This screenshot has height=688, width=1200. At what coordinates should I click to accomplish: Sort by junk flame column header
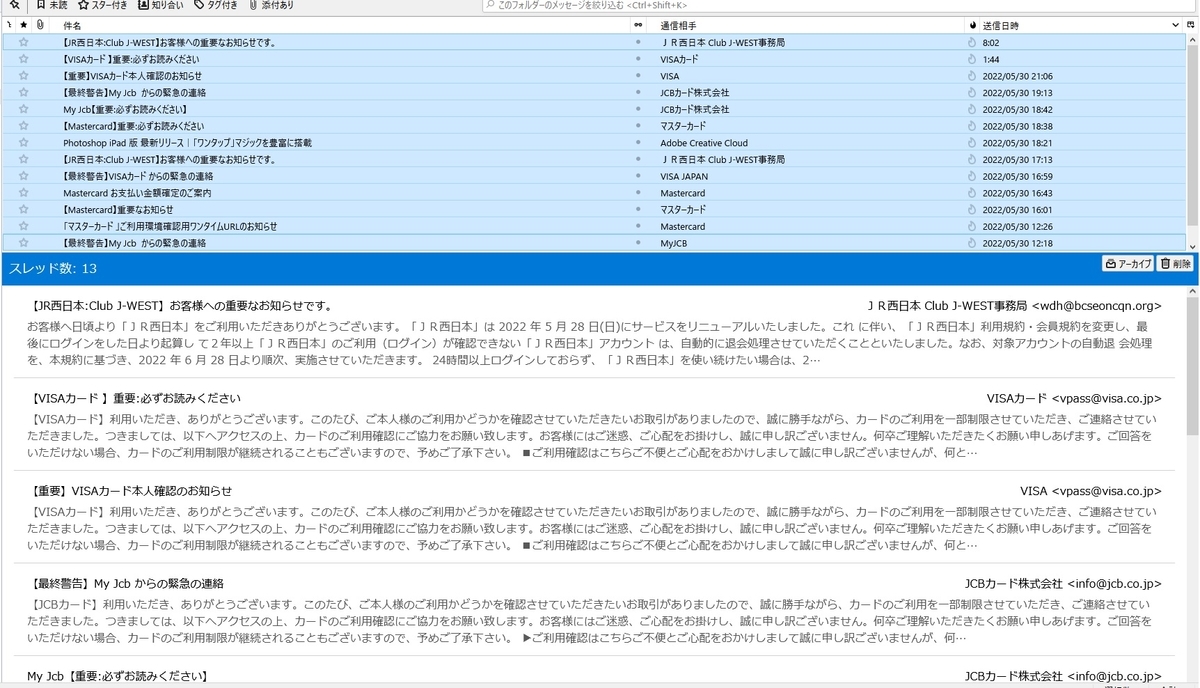click(971, 24)
